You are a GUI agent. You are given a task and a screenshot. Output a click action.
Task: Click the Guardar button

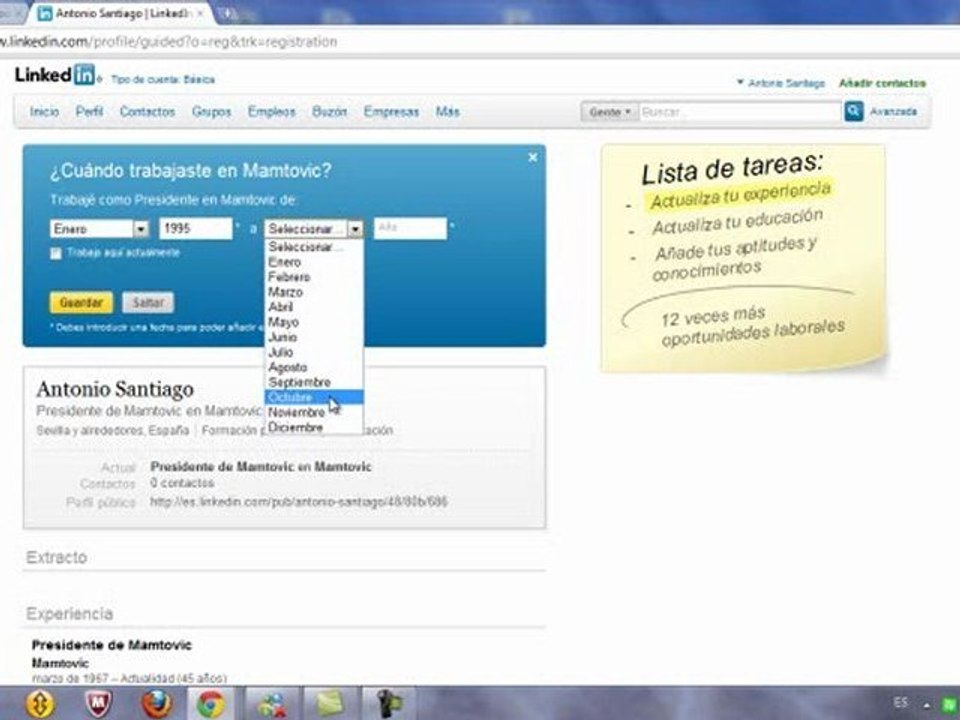[x=81, y=302]
